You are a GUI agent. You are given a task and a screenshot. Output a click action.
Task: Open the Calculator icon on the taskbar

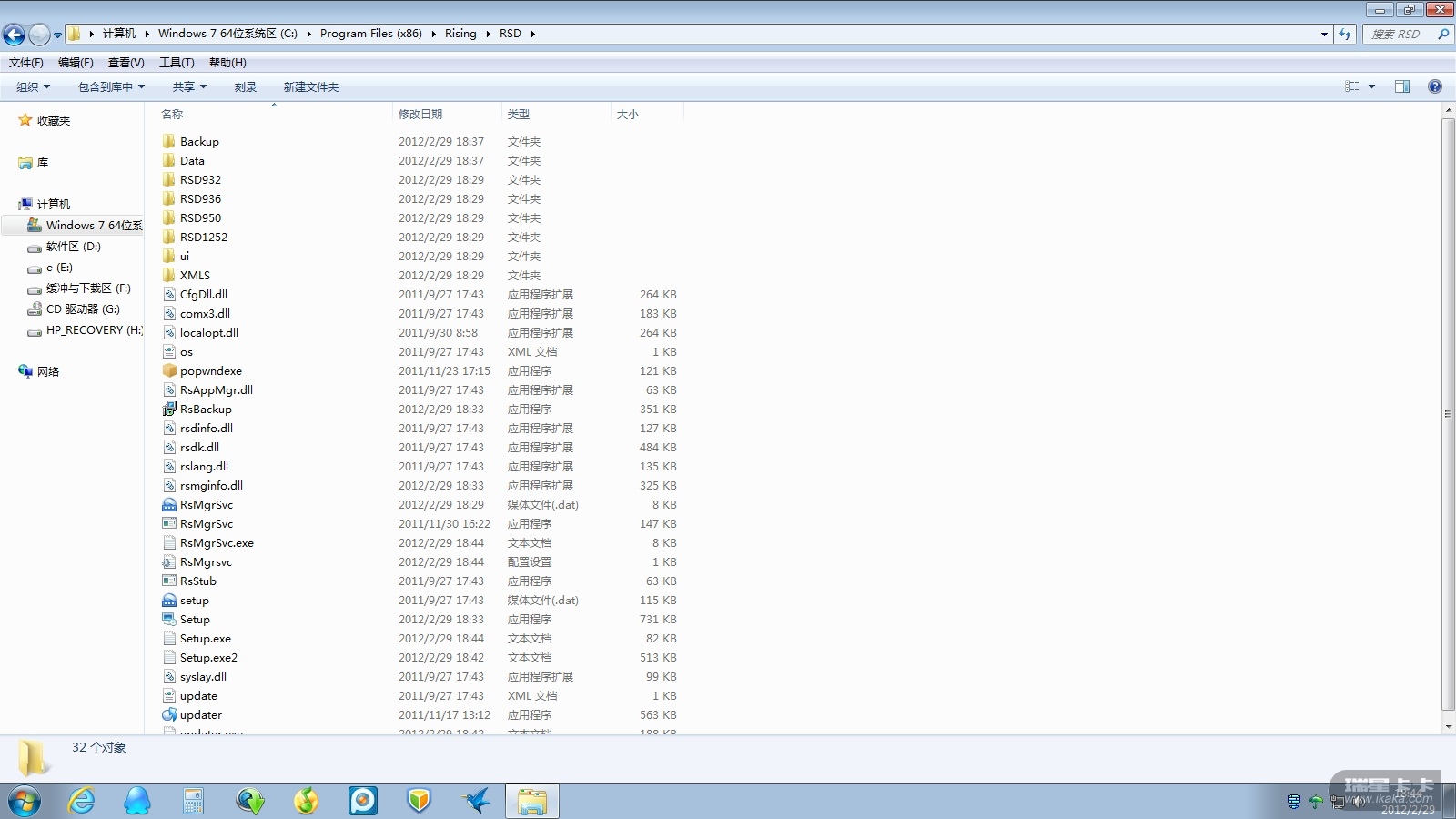193,801
